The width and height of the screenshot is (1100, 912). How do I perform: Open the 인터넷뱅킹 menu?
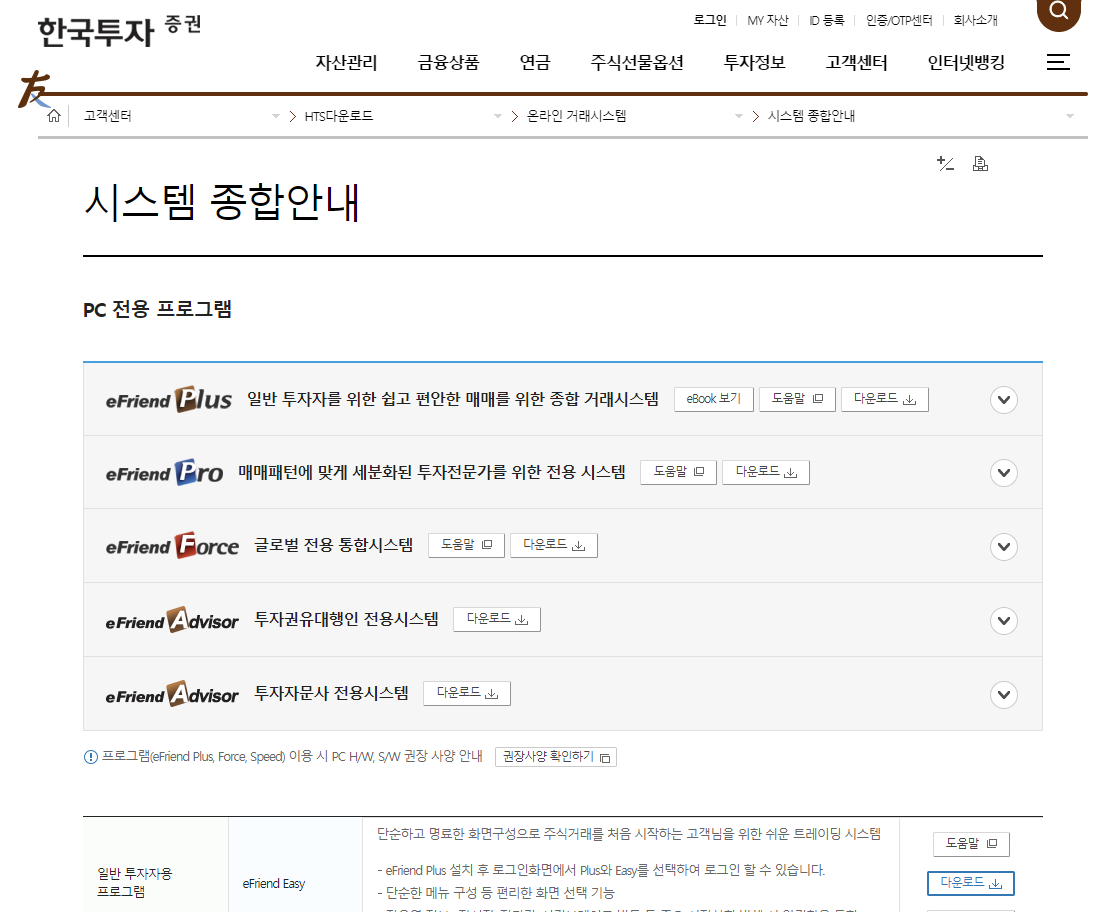pyautogui.click(x=966, y=62)
